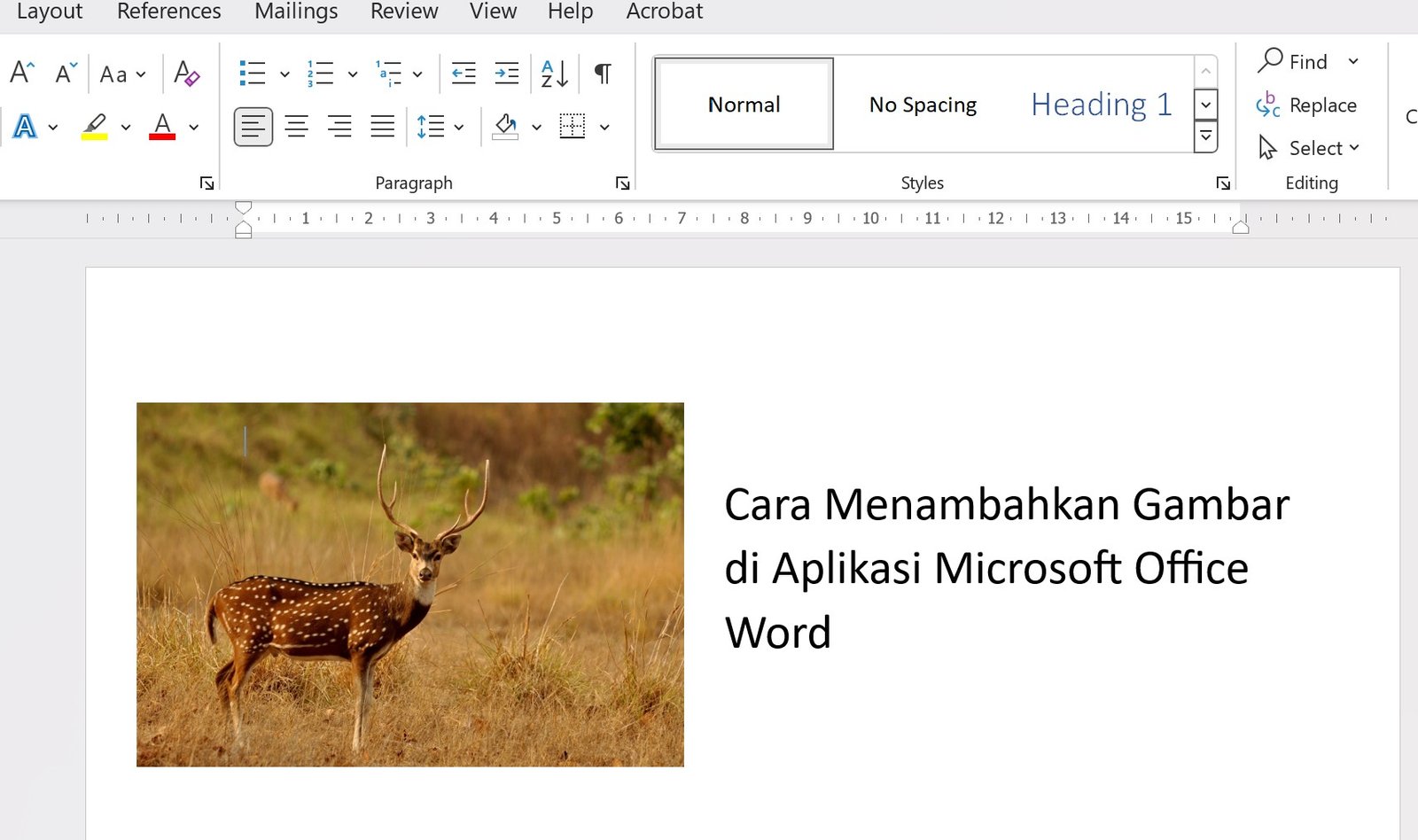The width and height of the screenshot is (1418, 840).
Task: Apply bullet list formatting
Action: coord(253,74)
